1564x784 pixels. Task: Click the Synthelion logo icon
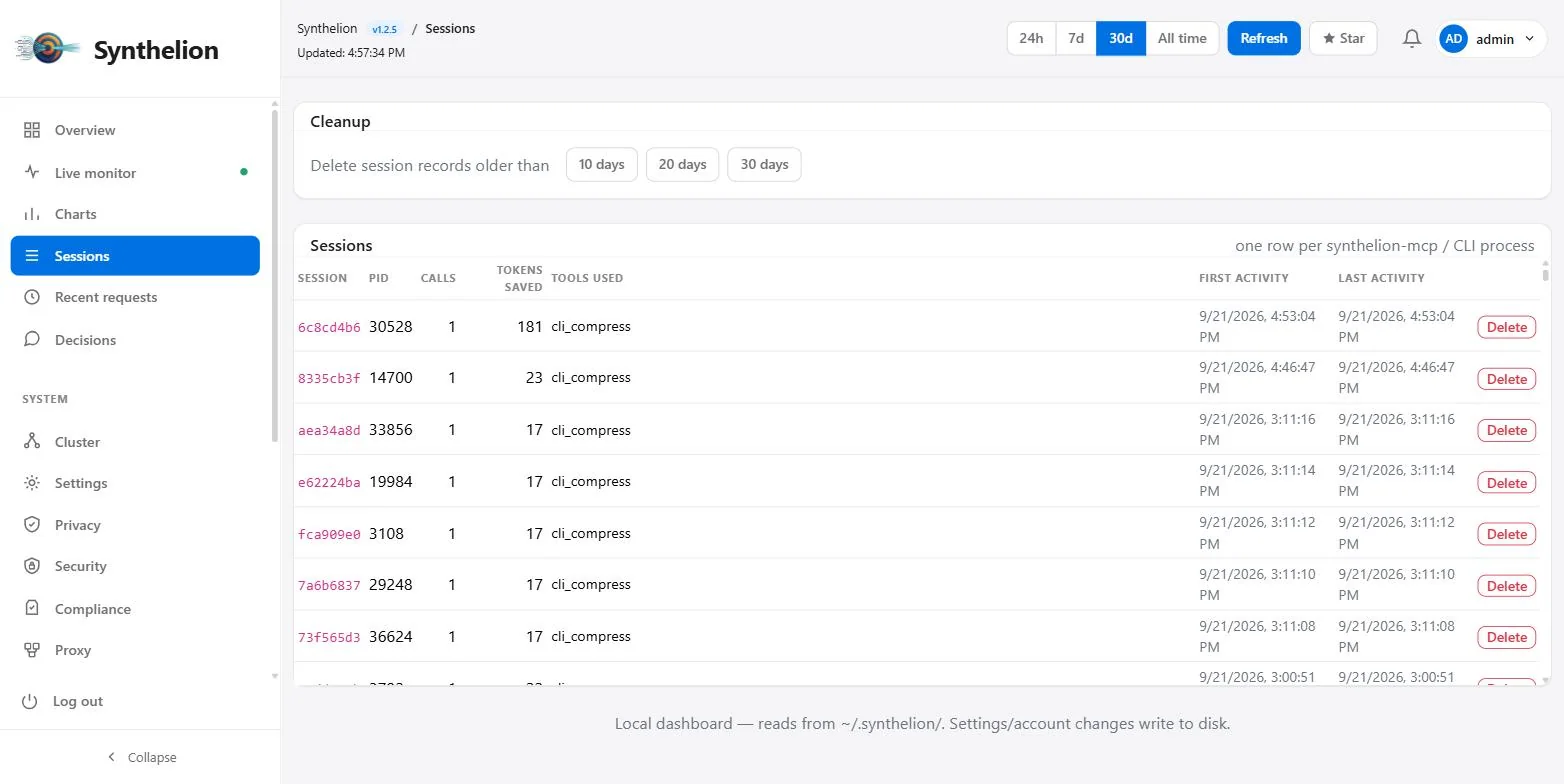[x=47, y=48]
